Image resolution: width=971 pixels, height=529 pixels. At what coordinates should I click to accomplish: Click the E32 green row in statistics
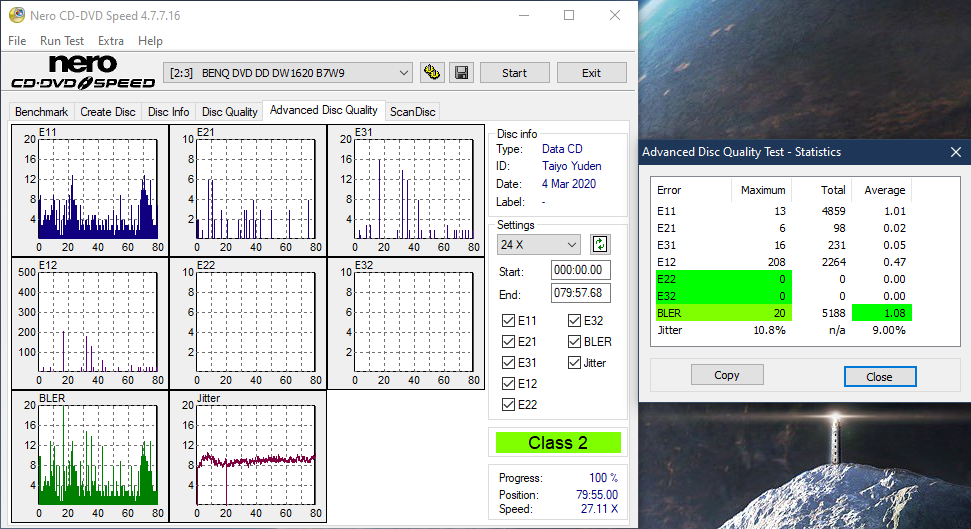[723, 296]
